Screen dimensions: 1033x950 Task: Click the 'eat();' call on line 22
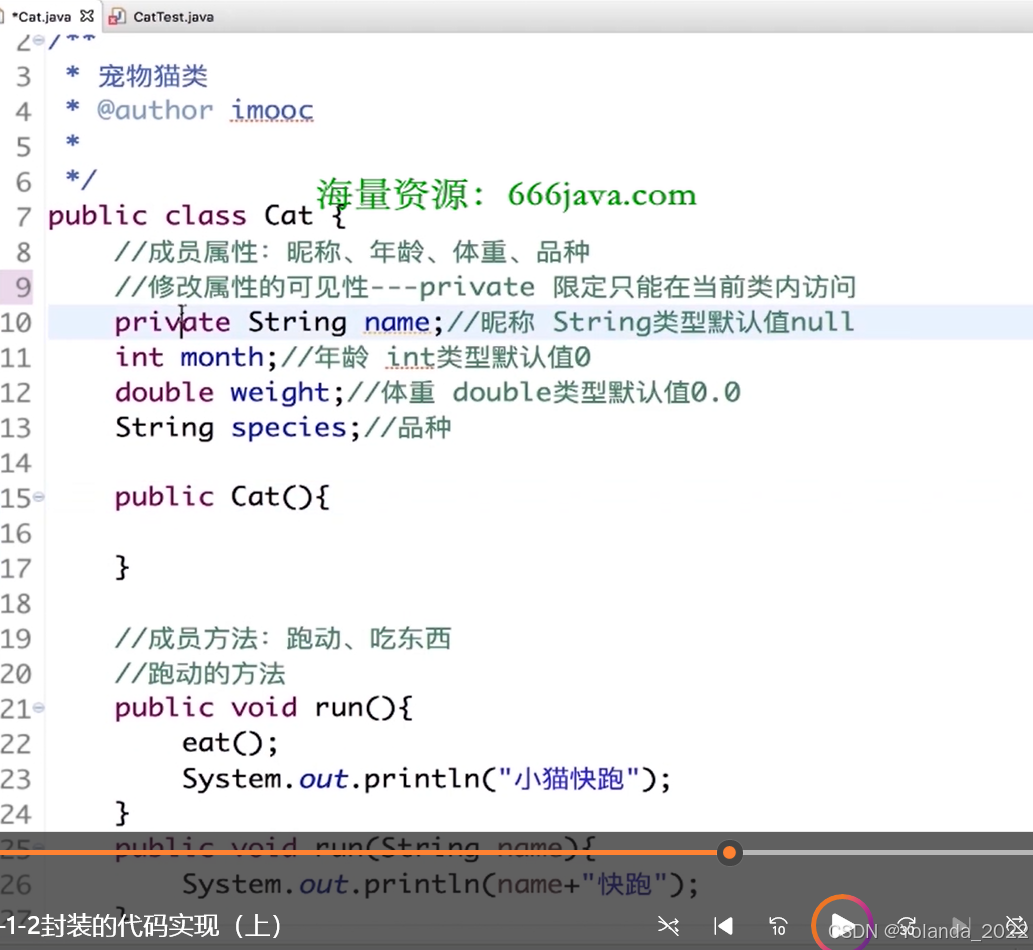230,744
